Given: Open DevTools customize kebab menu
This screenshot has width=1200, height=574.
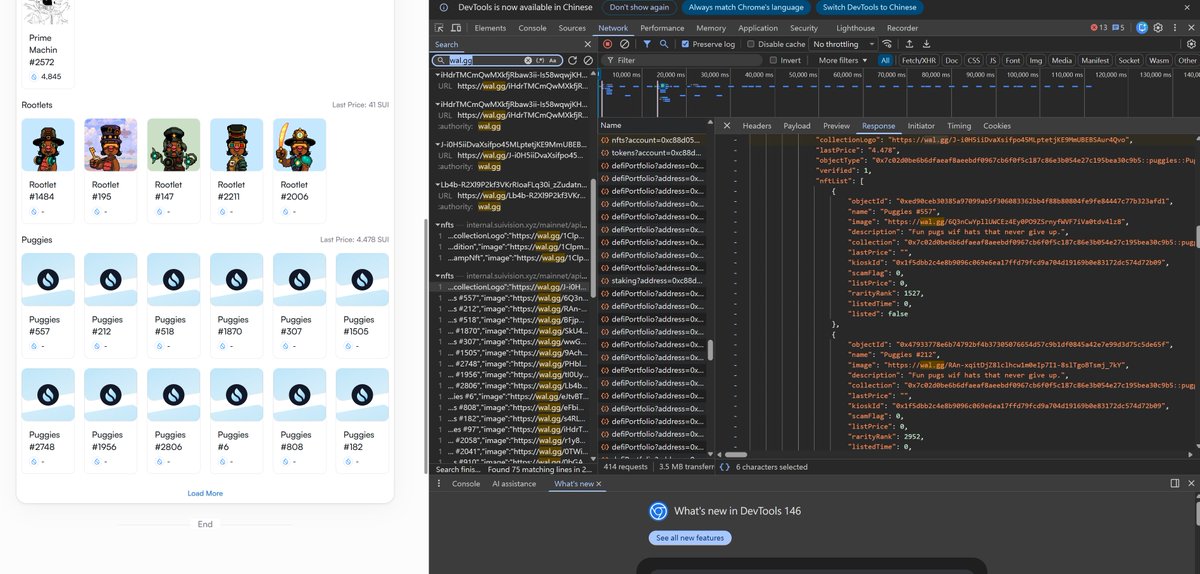Looking at the screenshot, I should 1173,28.
